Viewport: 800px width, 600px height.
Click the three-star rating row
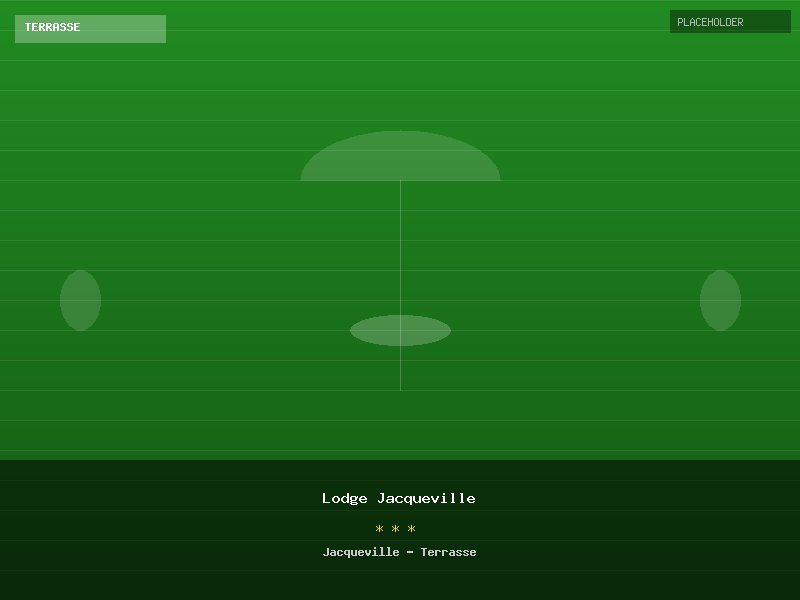click(396, 529)
